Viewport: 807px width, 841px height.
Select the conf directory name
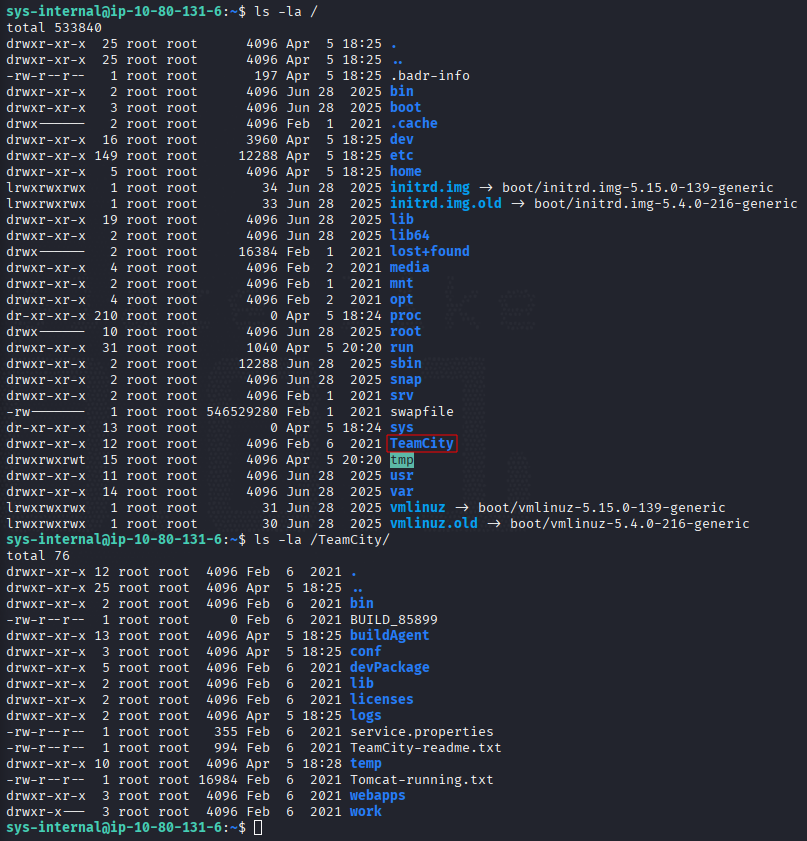point(366,652)
